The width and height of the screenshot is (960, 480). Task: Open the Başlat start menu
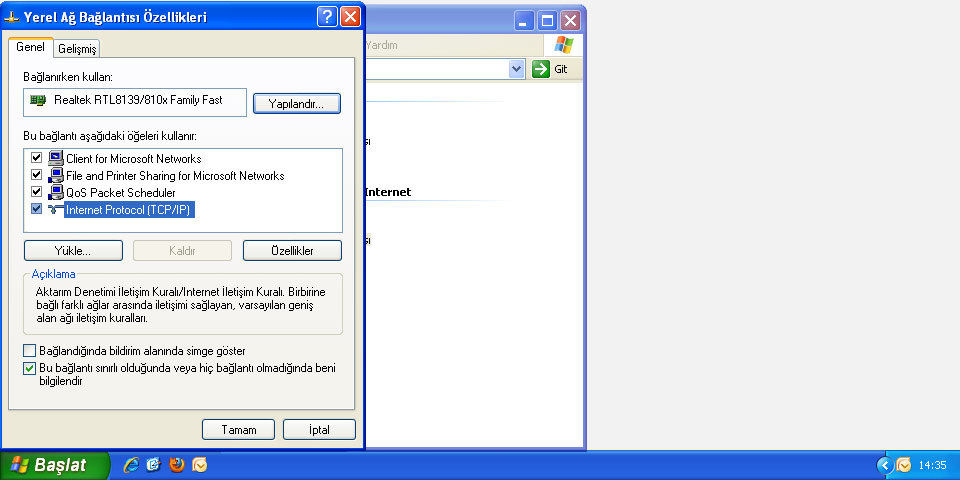(x=55, y=465)
